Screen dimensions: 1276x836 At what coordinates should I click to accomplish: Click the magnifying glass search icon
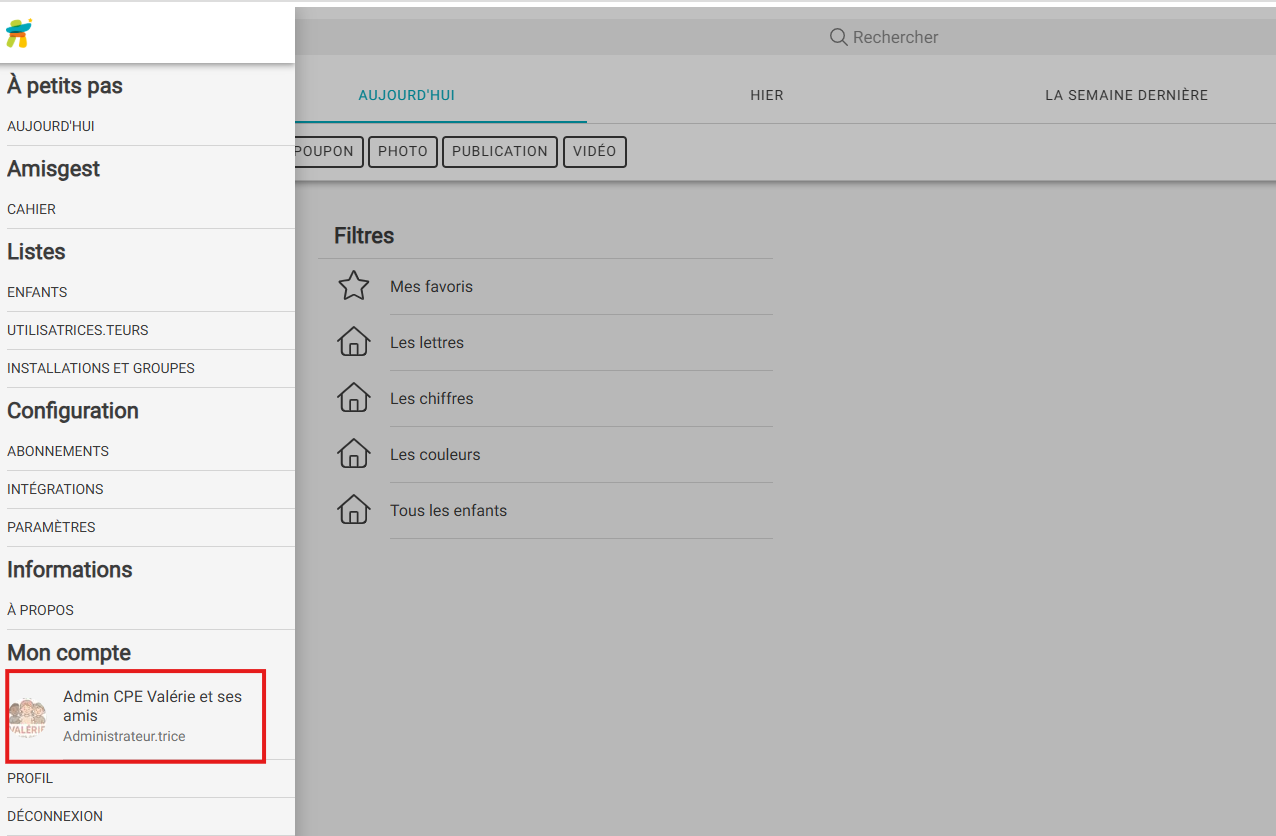pos(838,37)
